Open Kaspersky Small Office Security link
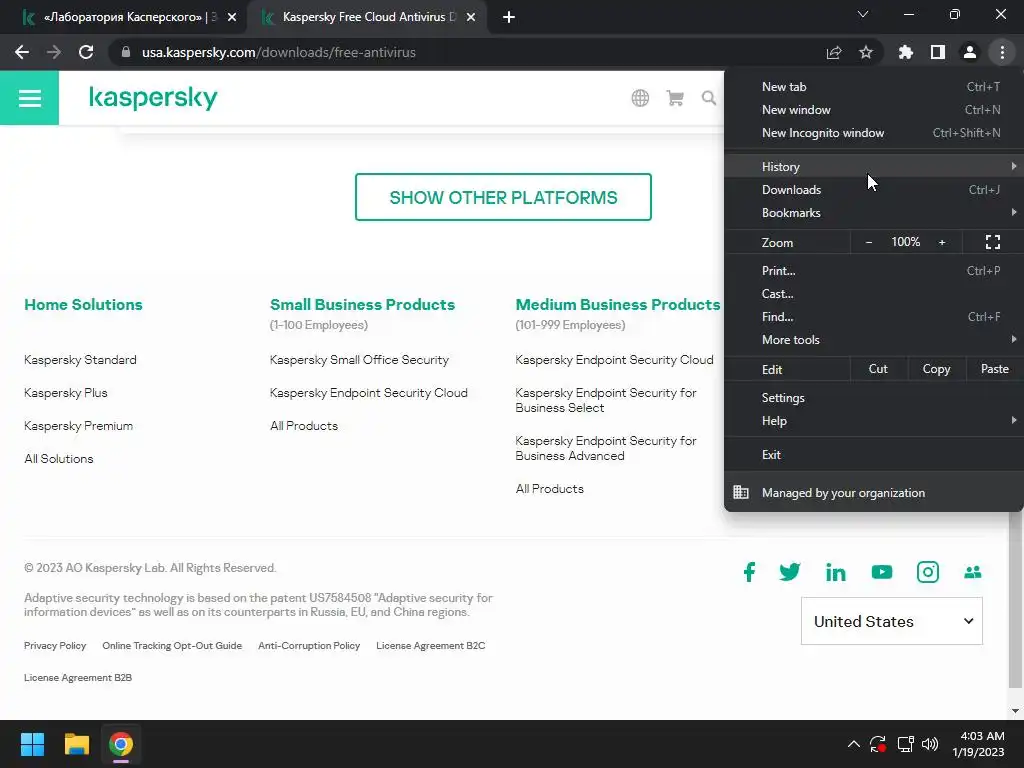The width and height of the screenshot is (1024, 768). (x=359, y=360)
